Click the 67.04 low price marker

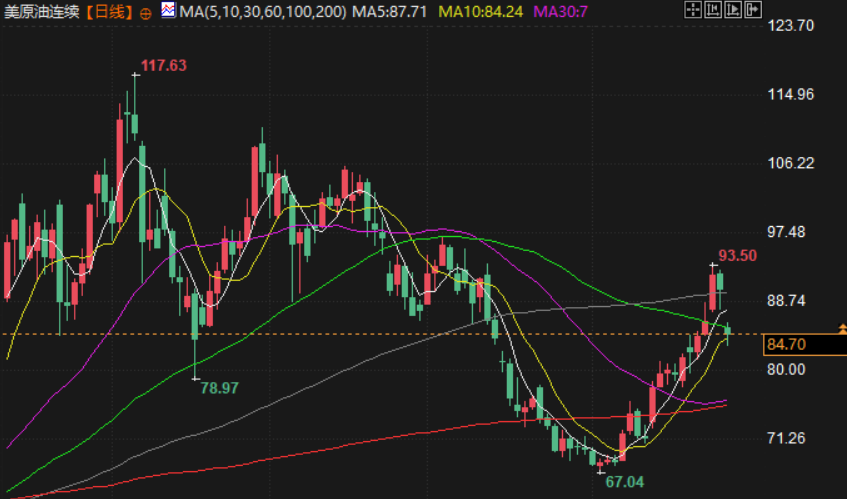(624, 482)
